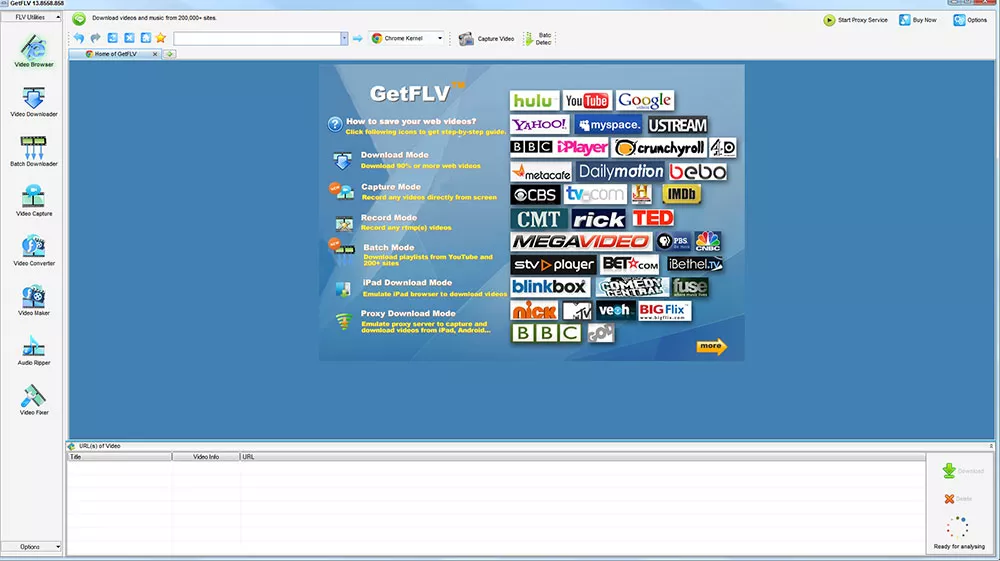Open the Video Browser tool
The image size is (1000, 561).
33,51
